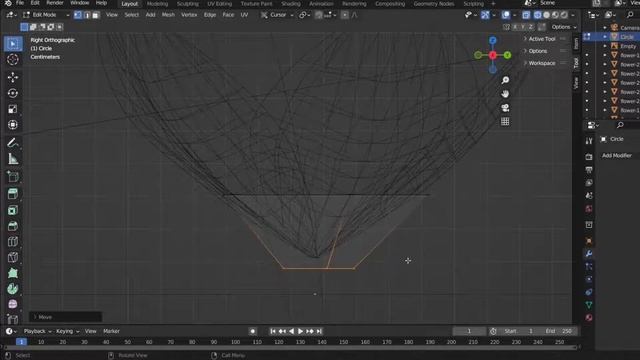The width and height of the screenshot is (640, 360).
Task: Select the Extrude Region tool
Action: pyautogui.click(x=13, y=194)
